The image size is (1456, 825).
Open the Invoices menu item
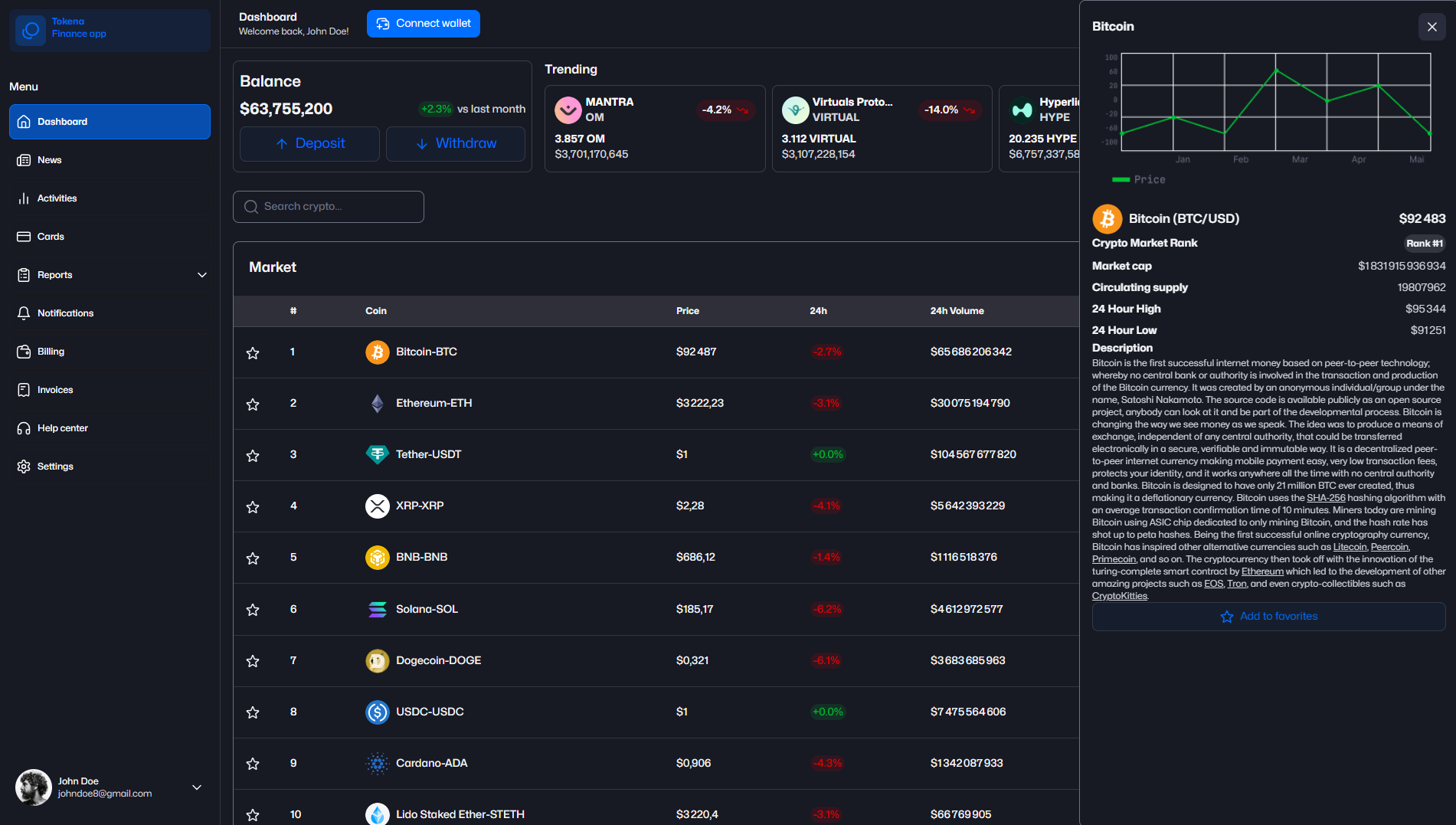point(110,390)
